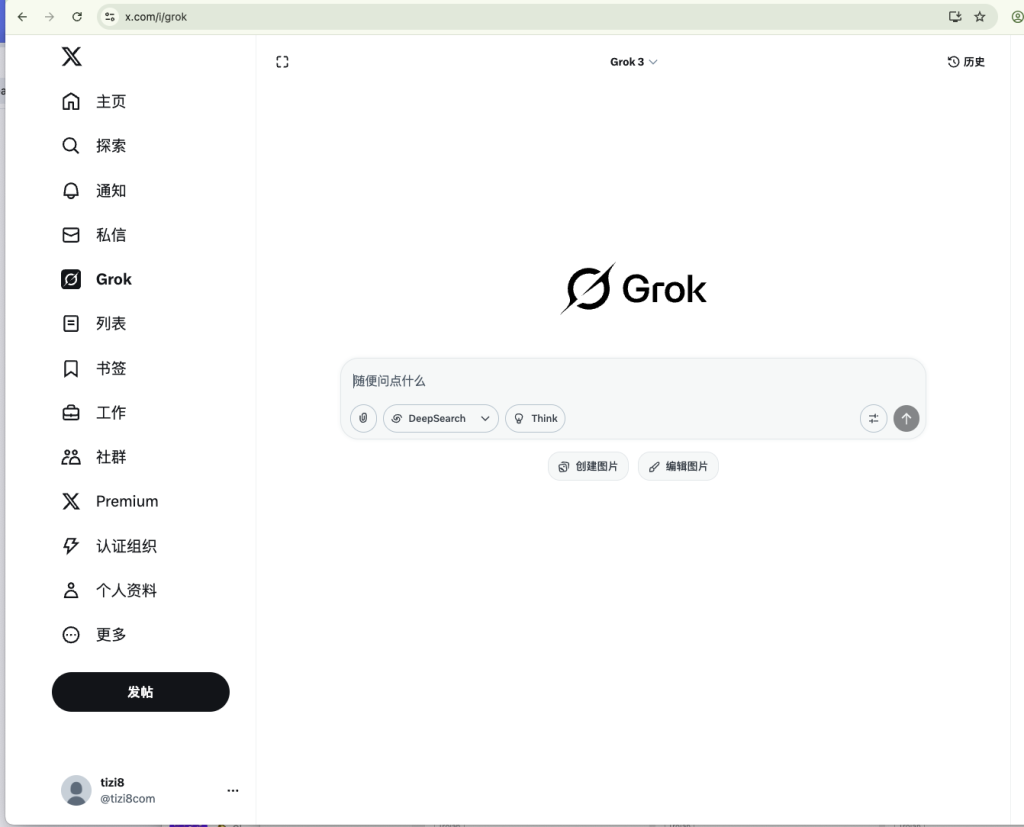The width and height of the screenshot is (1024, 827).
Task: Reload the page
Action: pos(77,17)
